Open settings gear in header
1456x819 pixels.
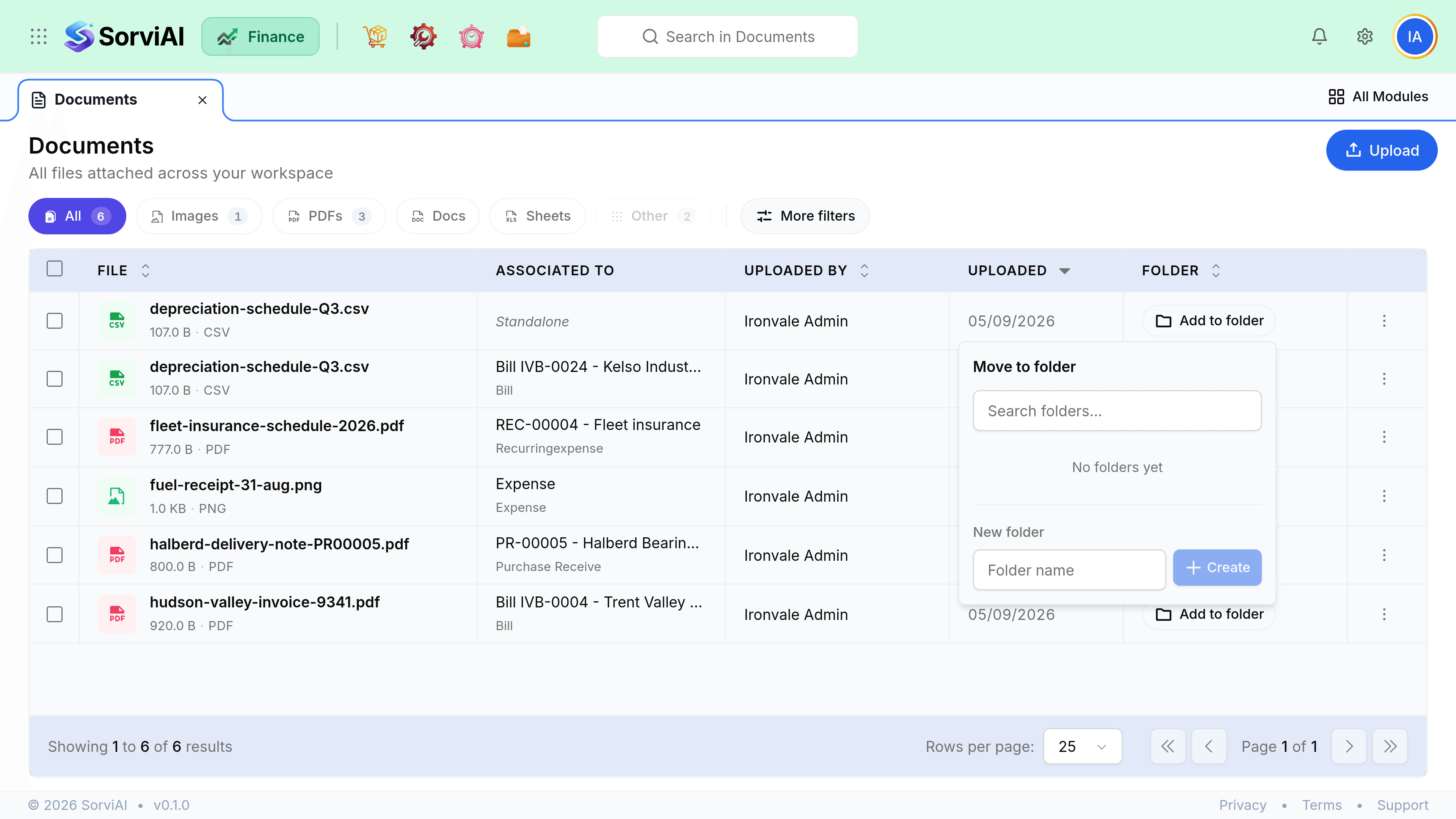[x=1365, y=37]
